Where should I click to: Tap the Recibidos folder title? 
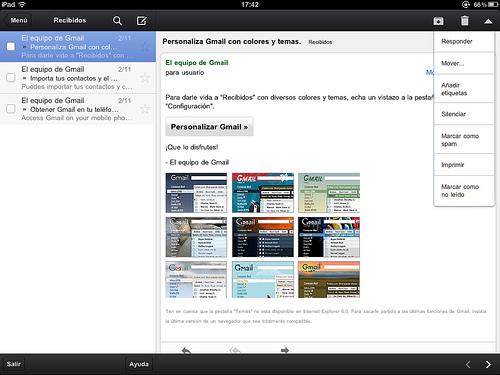click(x=70, y=21)
